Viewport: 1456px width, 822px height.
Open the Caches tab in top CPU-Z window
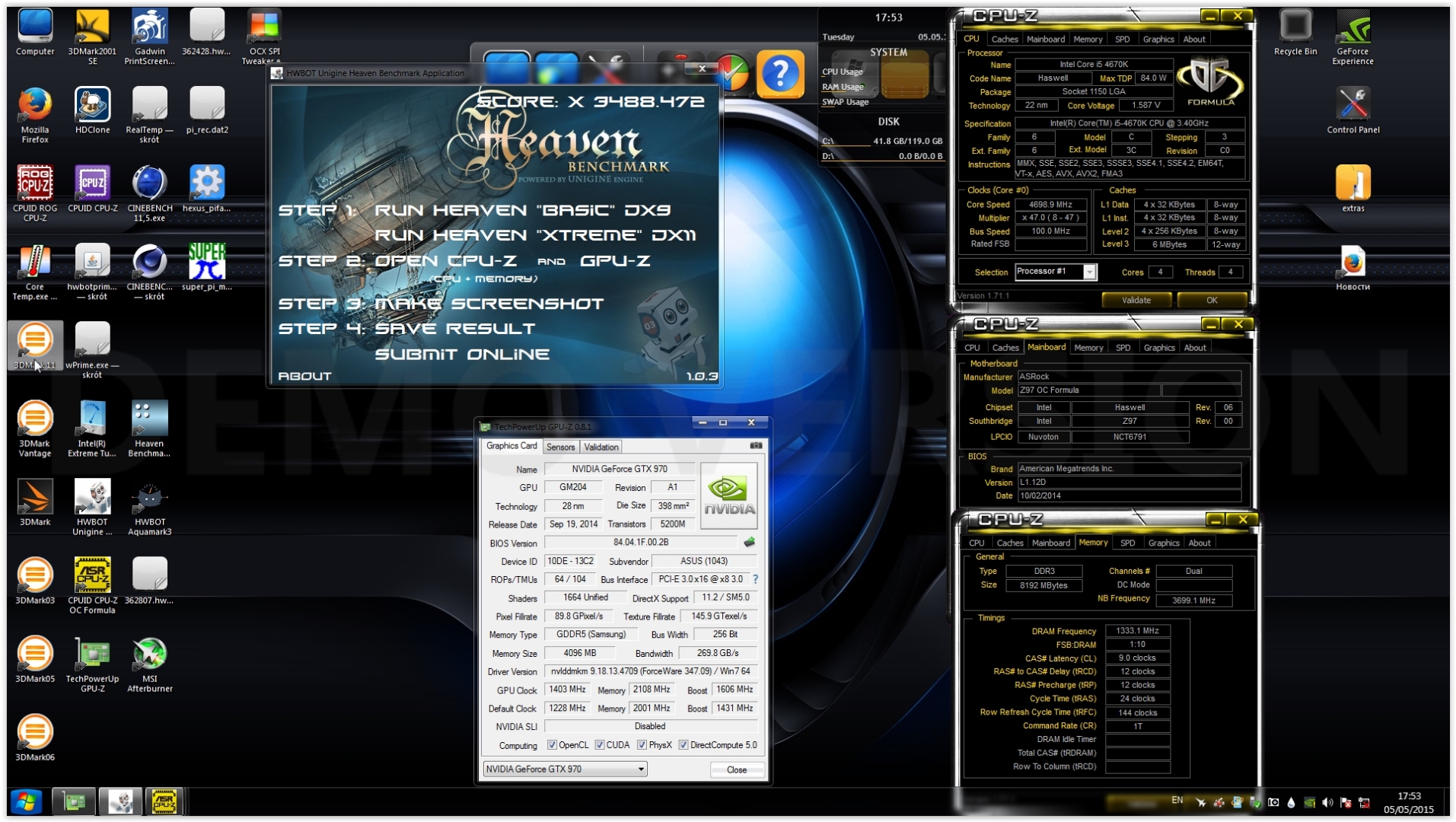1004,40
